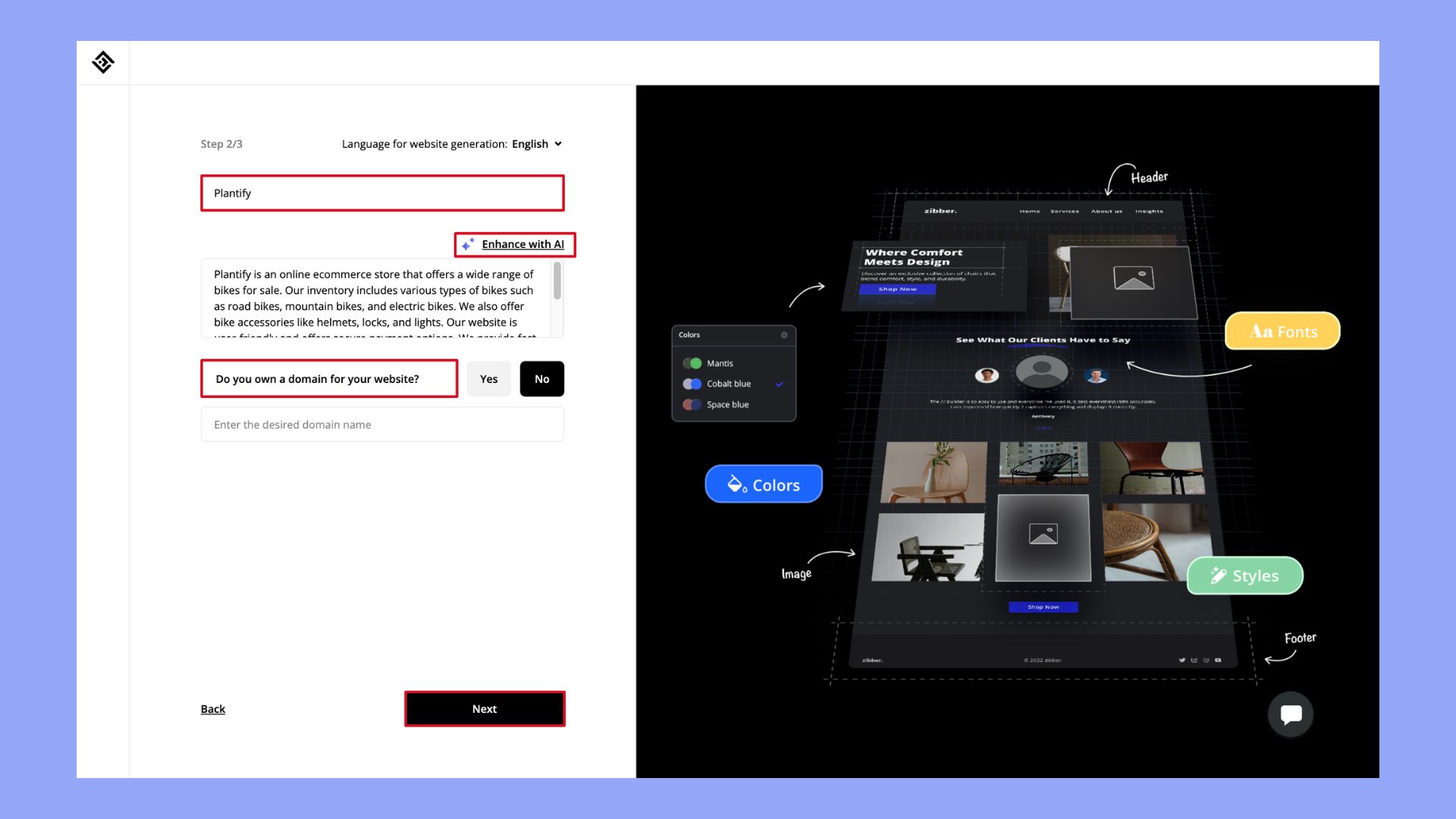Click the close button on Colors panel
The image size is (1456, 819).
coord(784,335)
